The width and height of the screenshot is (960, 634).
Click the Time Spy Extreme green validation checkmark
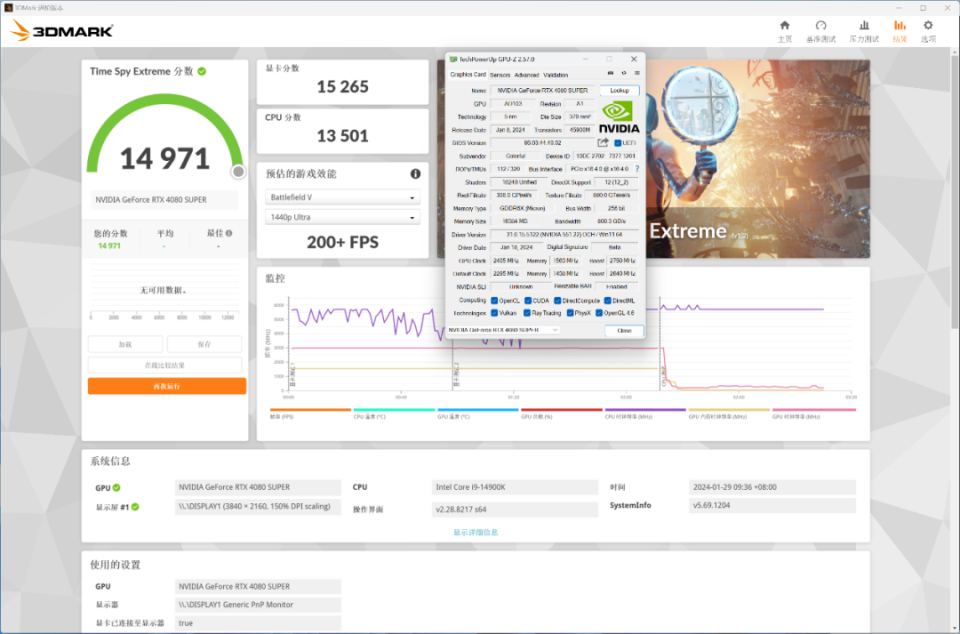[202, 72]
